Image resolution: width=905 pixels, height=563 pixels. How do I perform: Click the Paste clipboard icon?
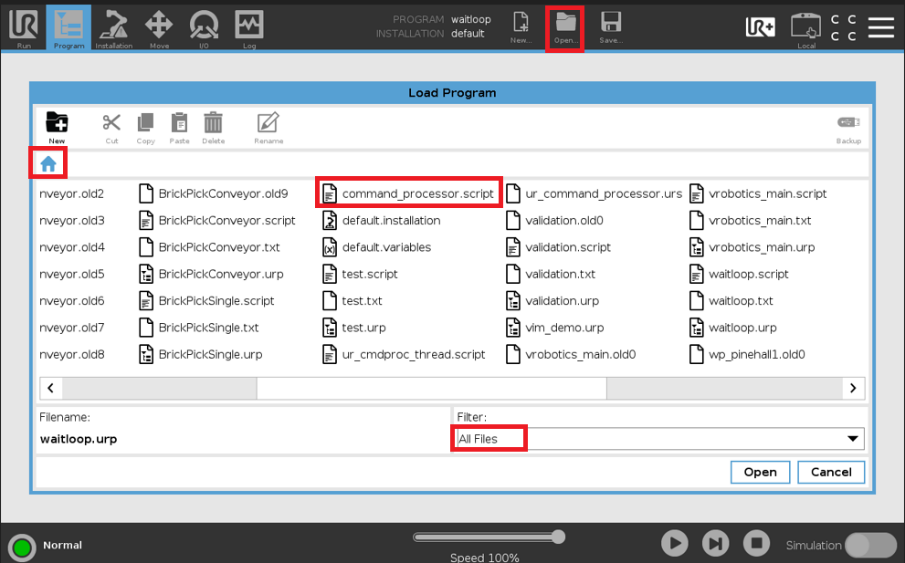179,128
